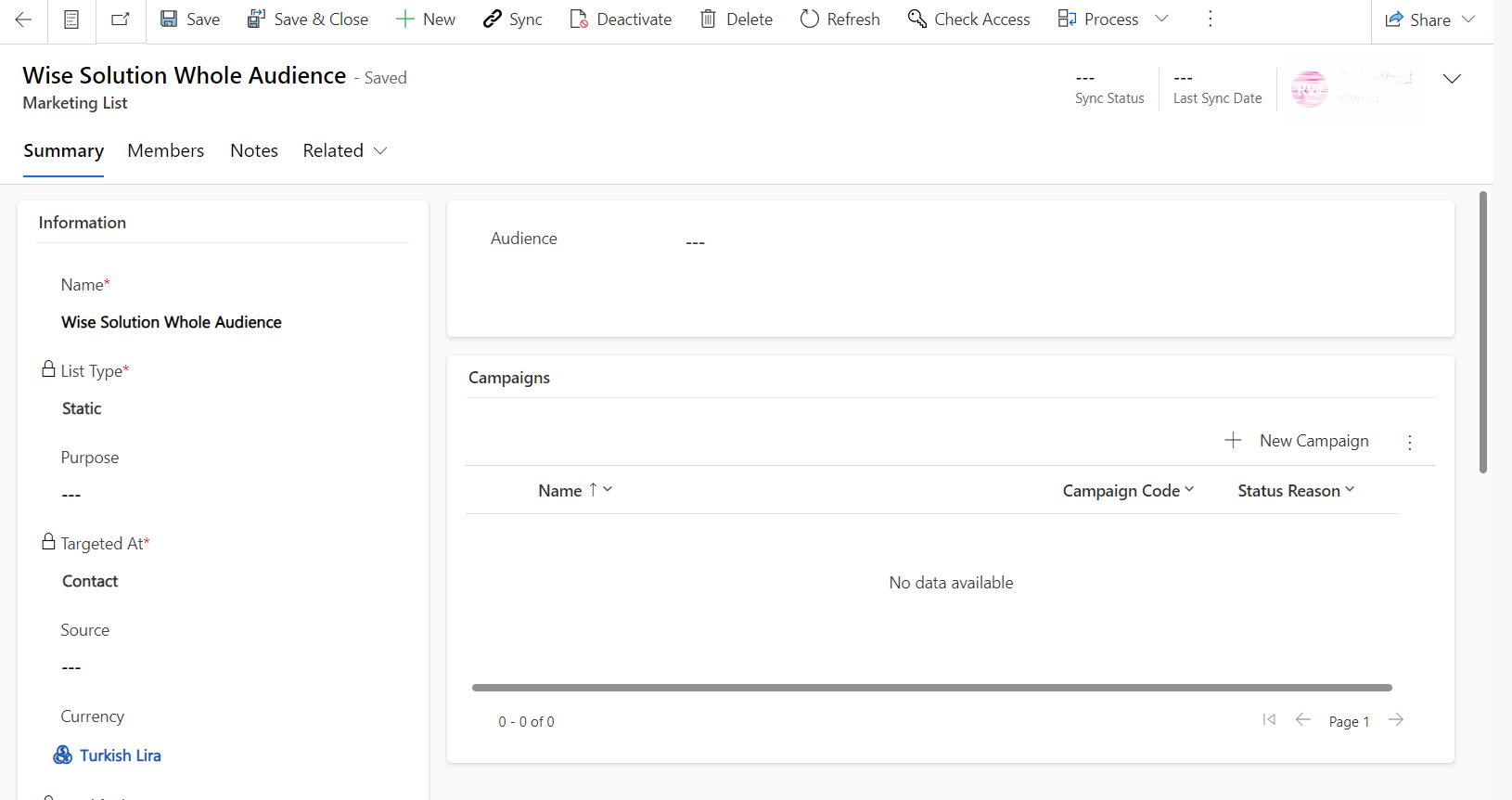Expand the Process dropdown
1512x800 pixels.
(1161, 19)
